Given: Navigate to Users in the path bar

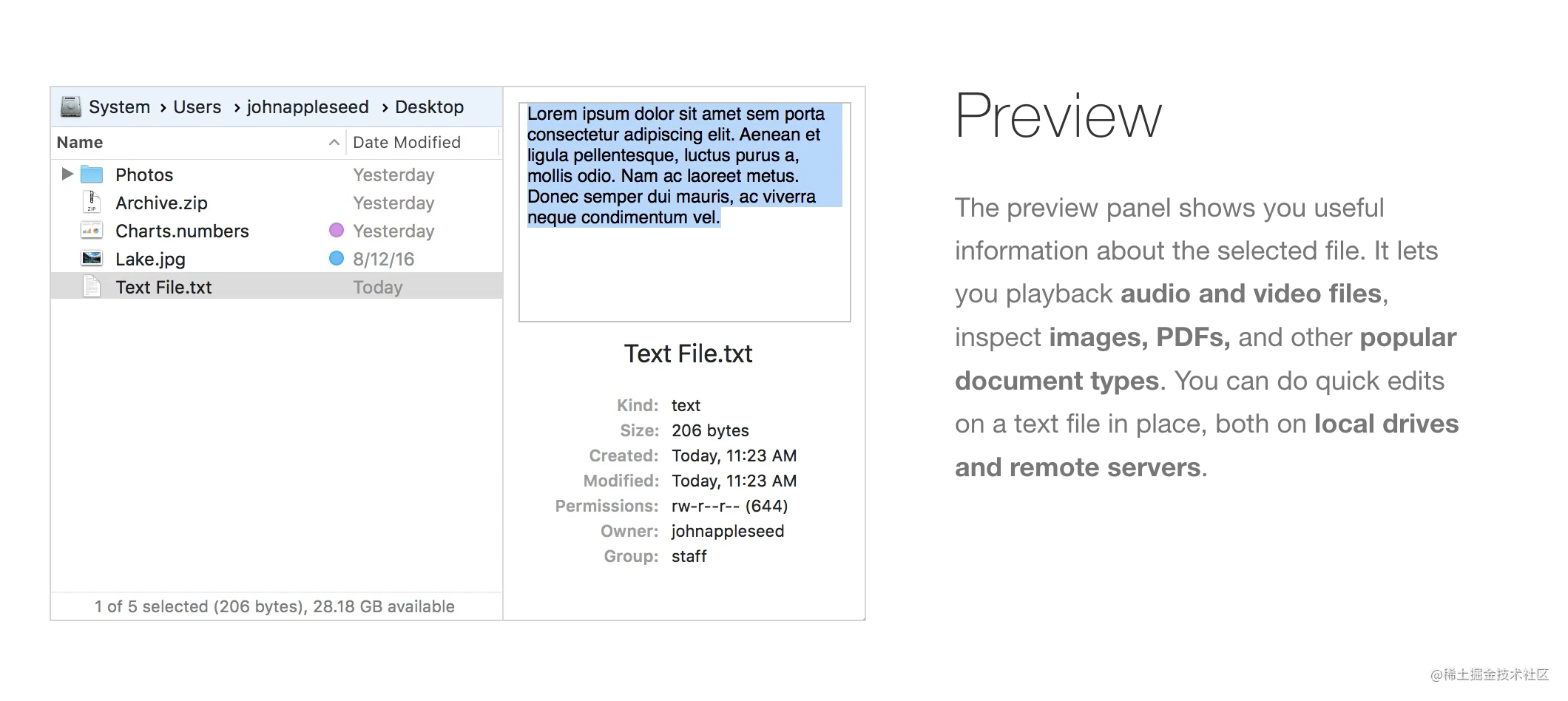Looking at the screenshot, I should (197, 106).
